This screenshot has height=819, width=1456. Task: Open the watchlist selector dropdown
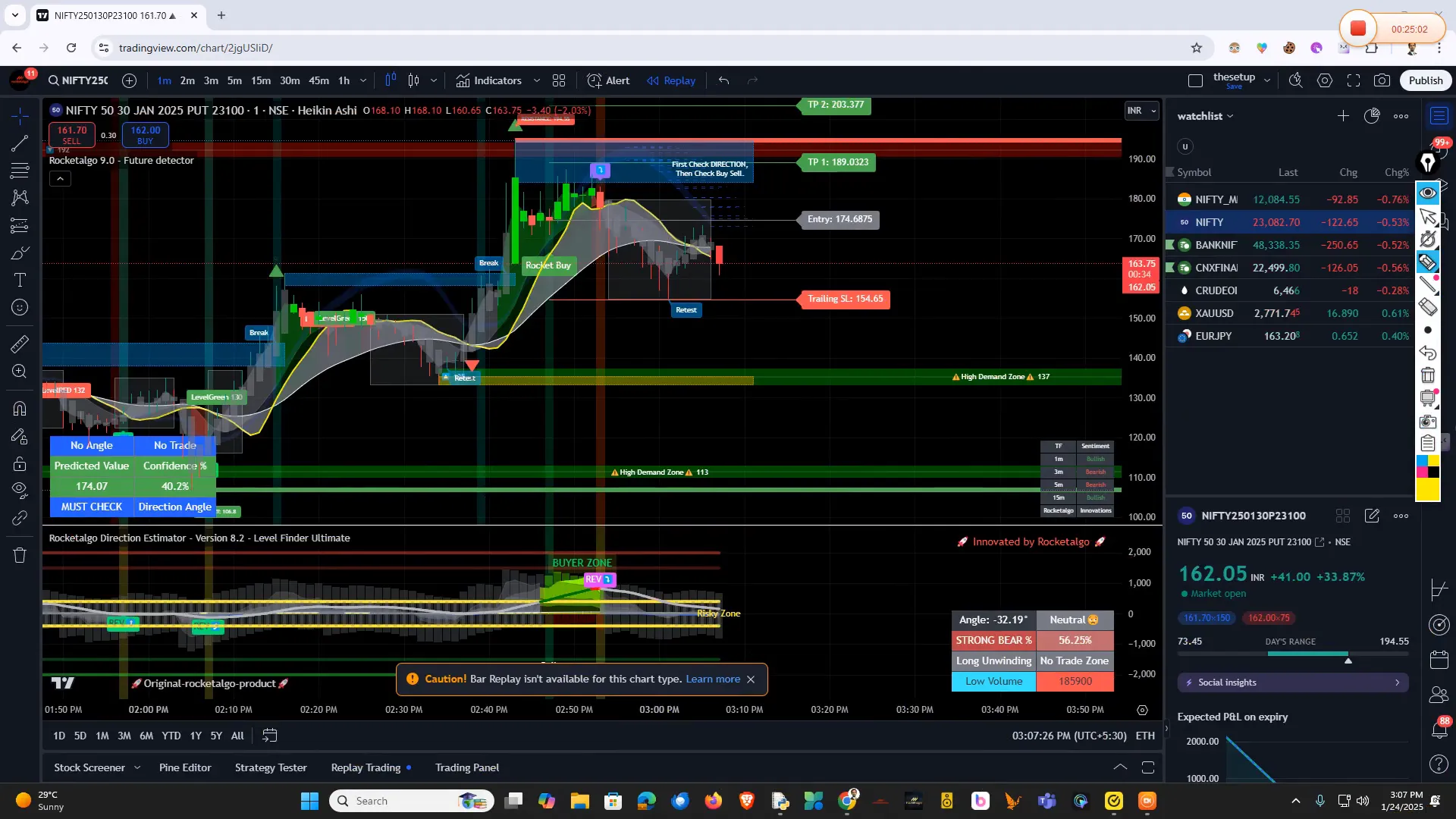point(1230,116)
